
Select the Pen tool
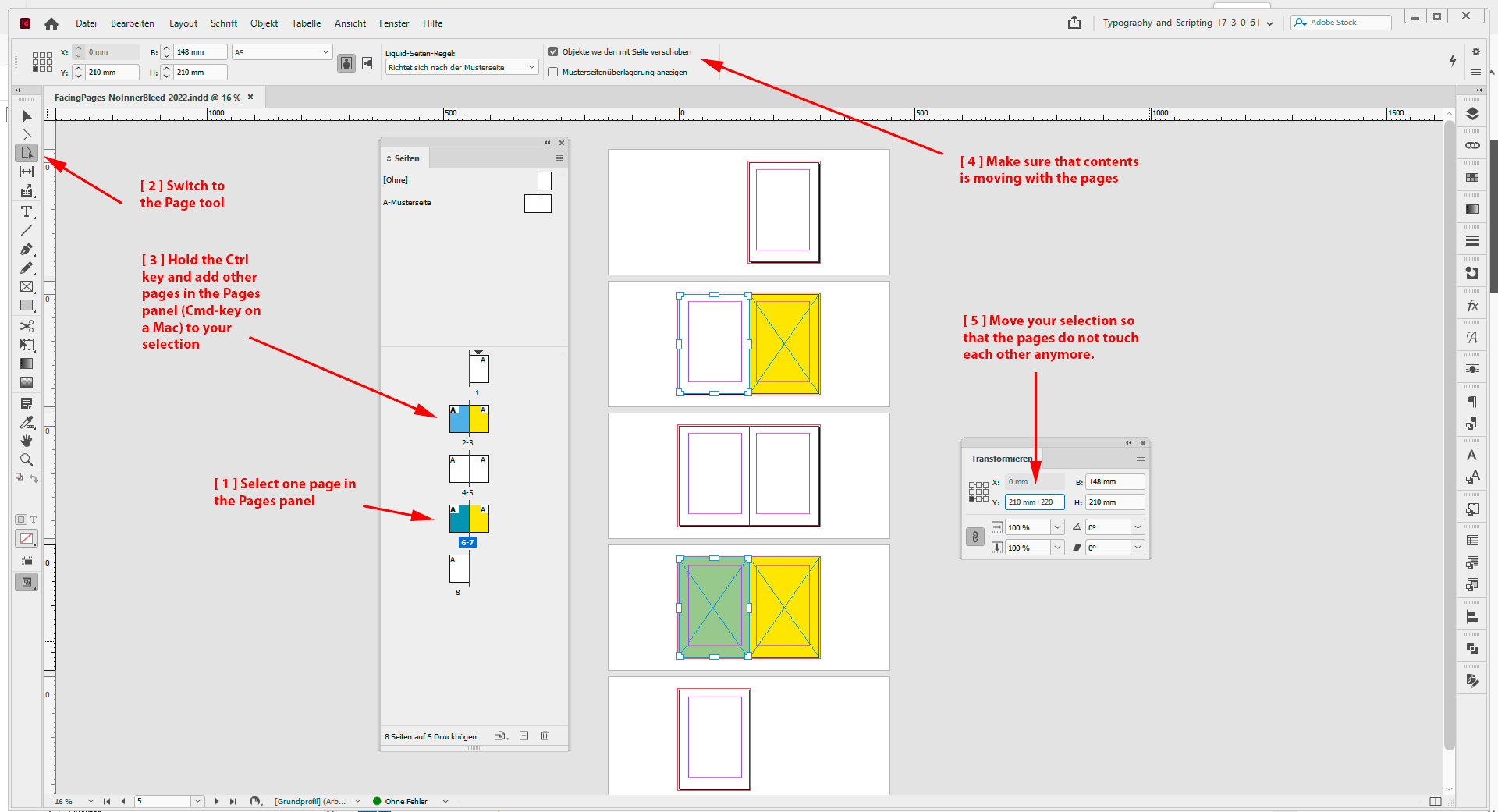tap(27, 250)
